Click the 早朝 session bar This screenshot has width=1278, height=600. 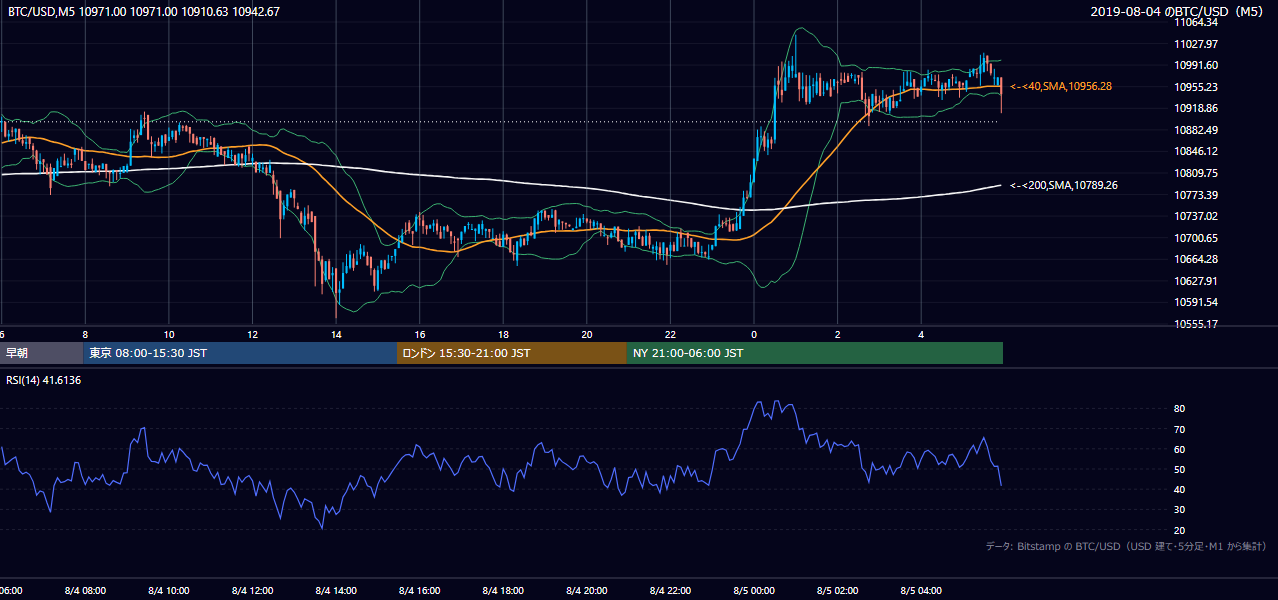tap(42, 353)
